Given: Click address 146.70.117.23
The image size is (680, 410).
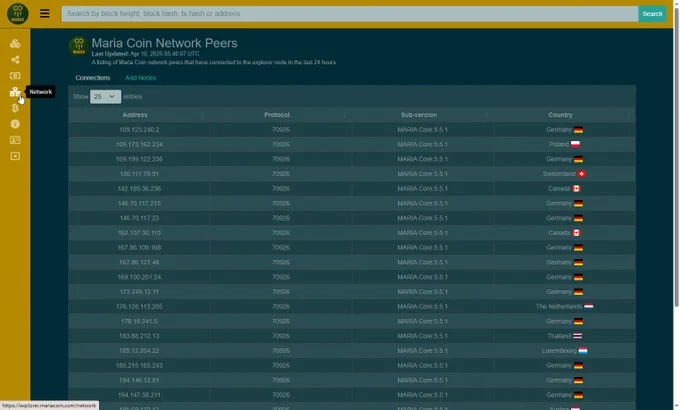Looking at the screenshot, I should click(139, 218).
